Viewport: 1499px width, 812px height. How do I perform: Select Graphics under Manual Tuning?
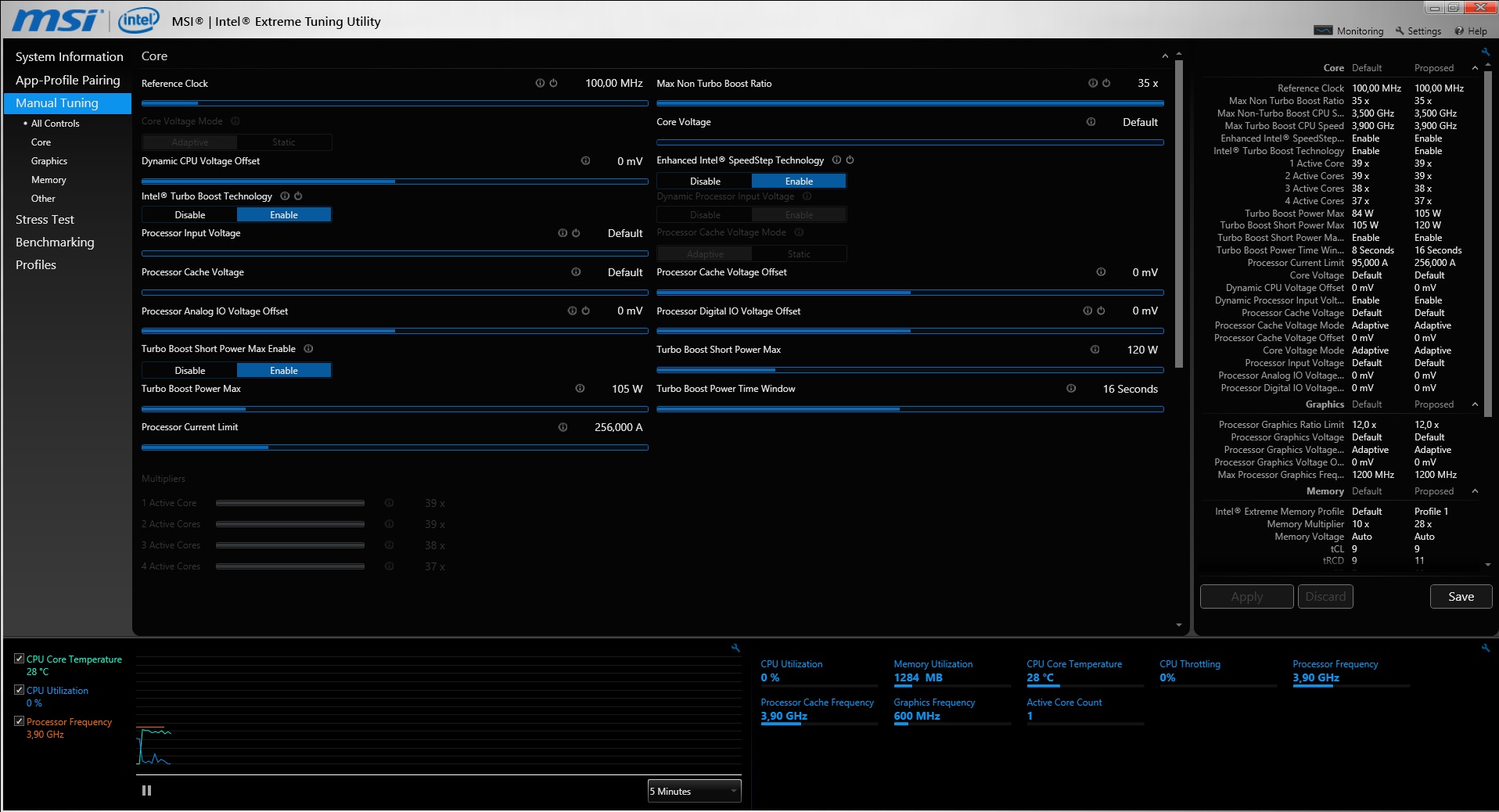pyautogui.click(x=49, y=161)
